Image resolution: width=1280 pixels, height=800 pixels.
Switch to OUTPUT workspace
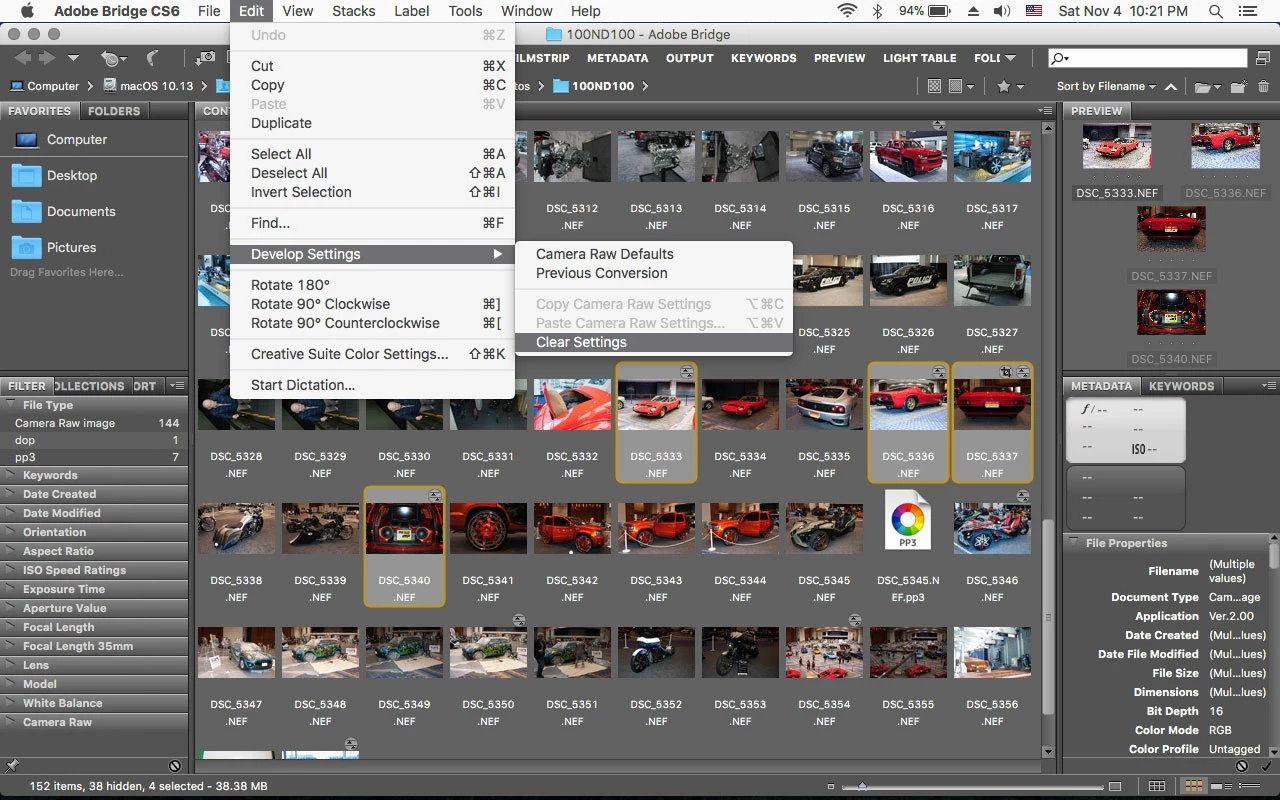pos(689,58)
